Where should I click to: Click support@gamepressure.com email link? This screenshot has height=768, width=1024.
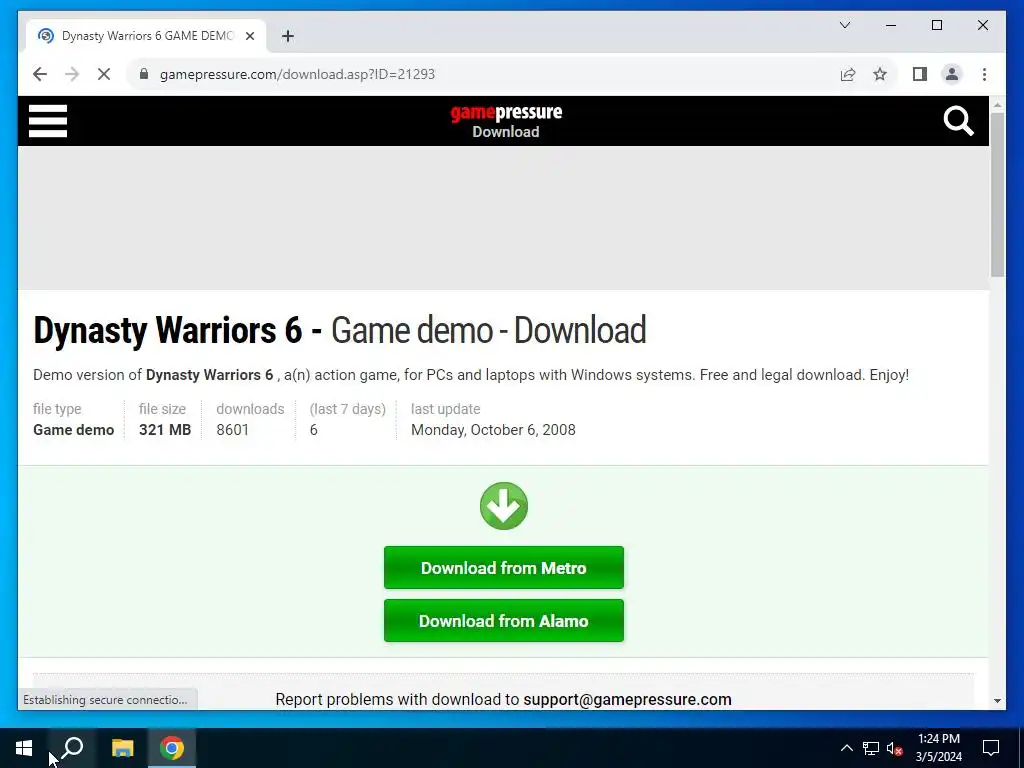[x=627, y=699]
